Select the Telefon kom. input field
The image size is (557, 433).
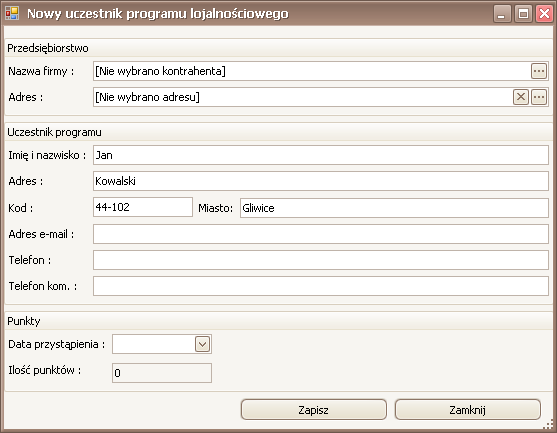coord(321,286)
